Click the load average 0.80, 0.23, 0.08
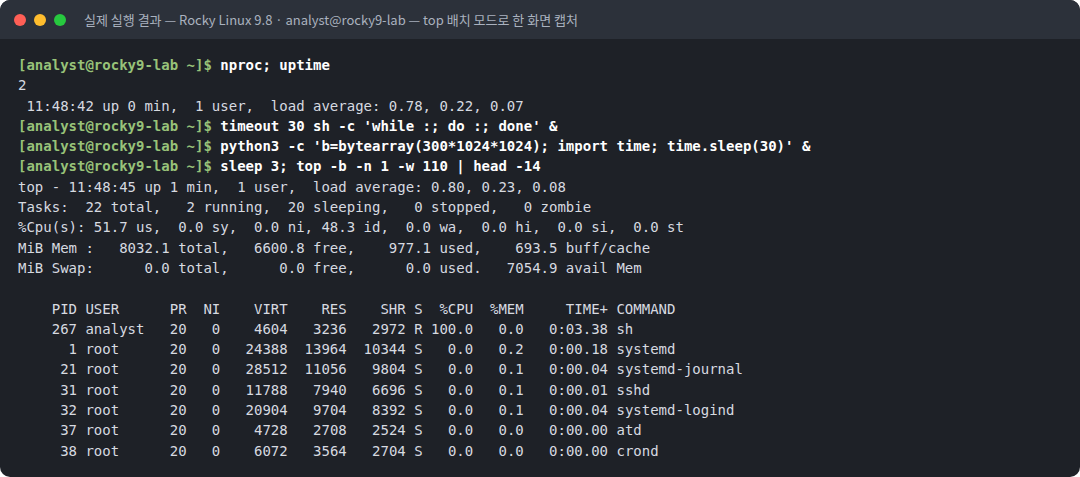 [x=439, y=188]
